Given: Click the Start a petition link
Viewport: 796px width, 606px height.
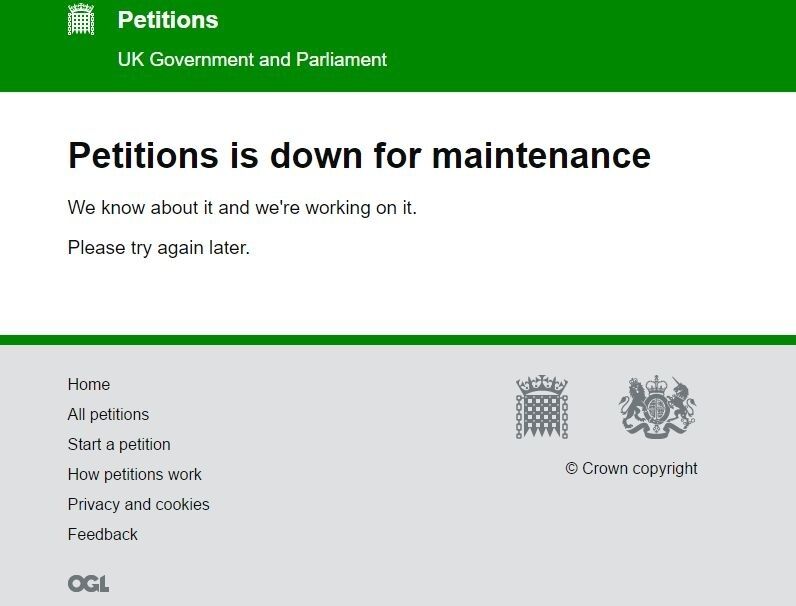Looking at the screenshot, I should click(119, 445).
